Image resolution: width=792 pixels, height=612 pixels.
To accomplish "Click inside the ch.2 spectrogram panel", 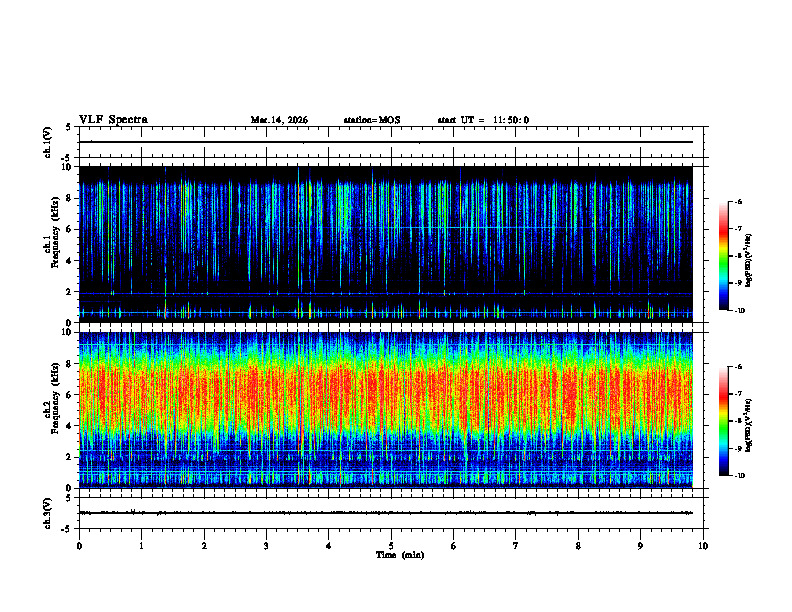I will tap(386, 410).
